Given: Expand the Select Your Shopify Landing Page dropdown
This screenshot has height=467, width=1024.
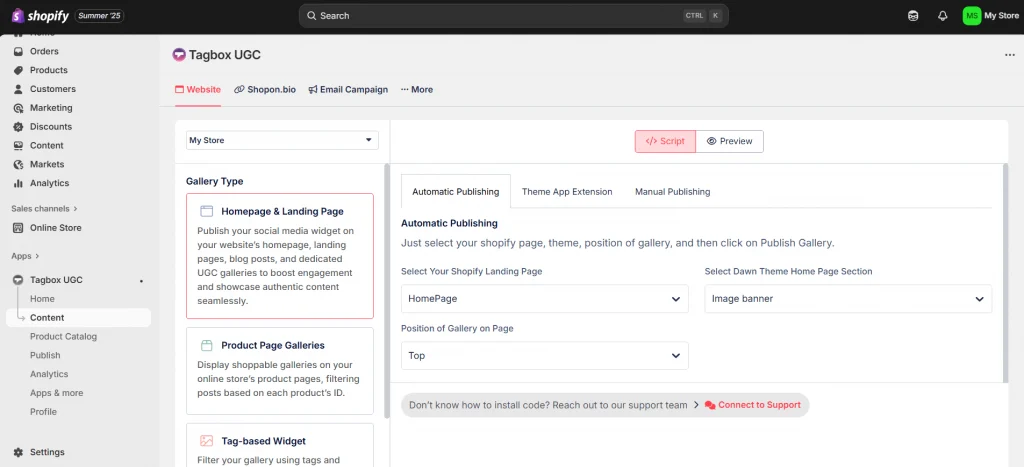Looking at the screenshot, I should (544, 298).
